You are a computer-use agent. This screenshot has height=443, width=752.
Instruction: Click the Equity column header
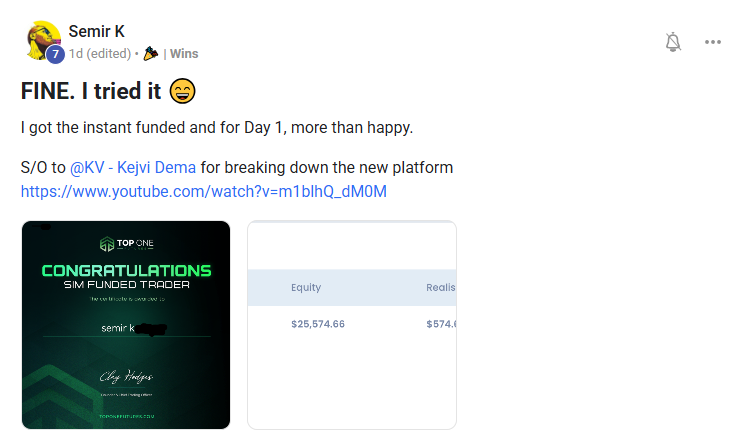click(x=306, y=287)
